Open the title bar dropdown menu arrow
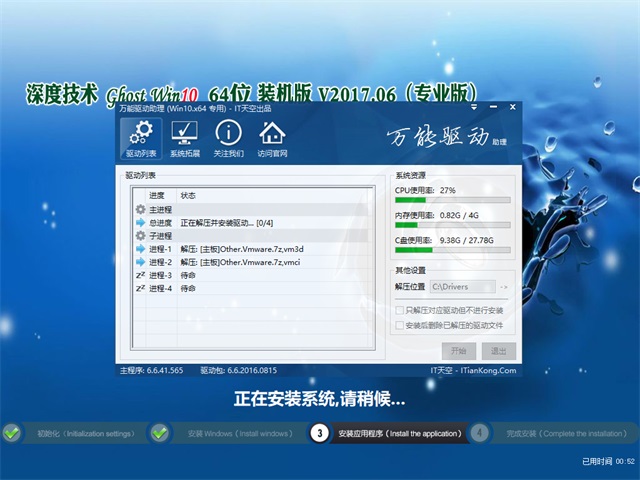Viewport: 640px width, 480px height. (474, 107)
